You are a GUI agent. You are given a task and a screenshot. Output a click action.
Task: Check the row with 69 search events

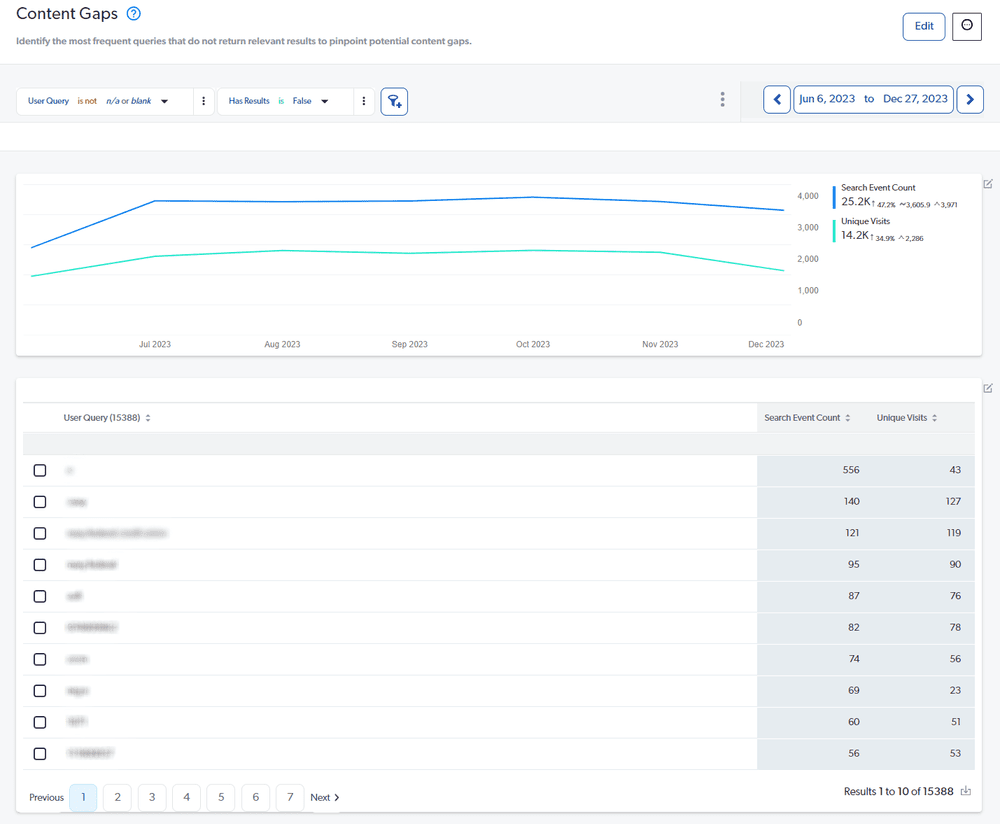40,691
